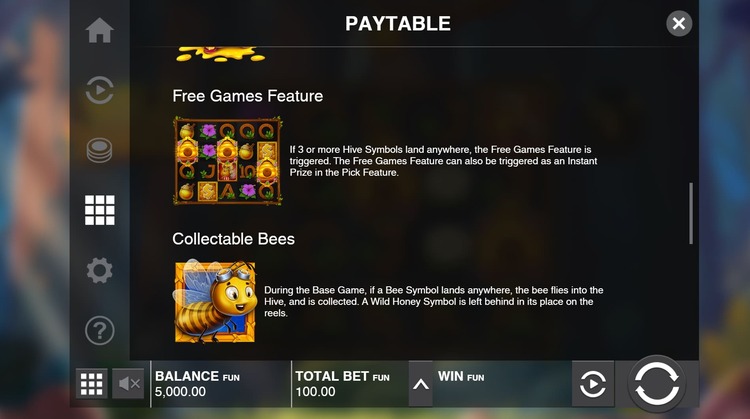The height and width of the screenshot is (419, 750).
Task: Toggle the muted sound speaker button
Action: click(128, 384)
